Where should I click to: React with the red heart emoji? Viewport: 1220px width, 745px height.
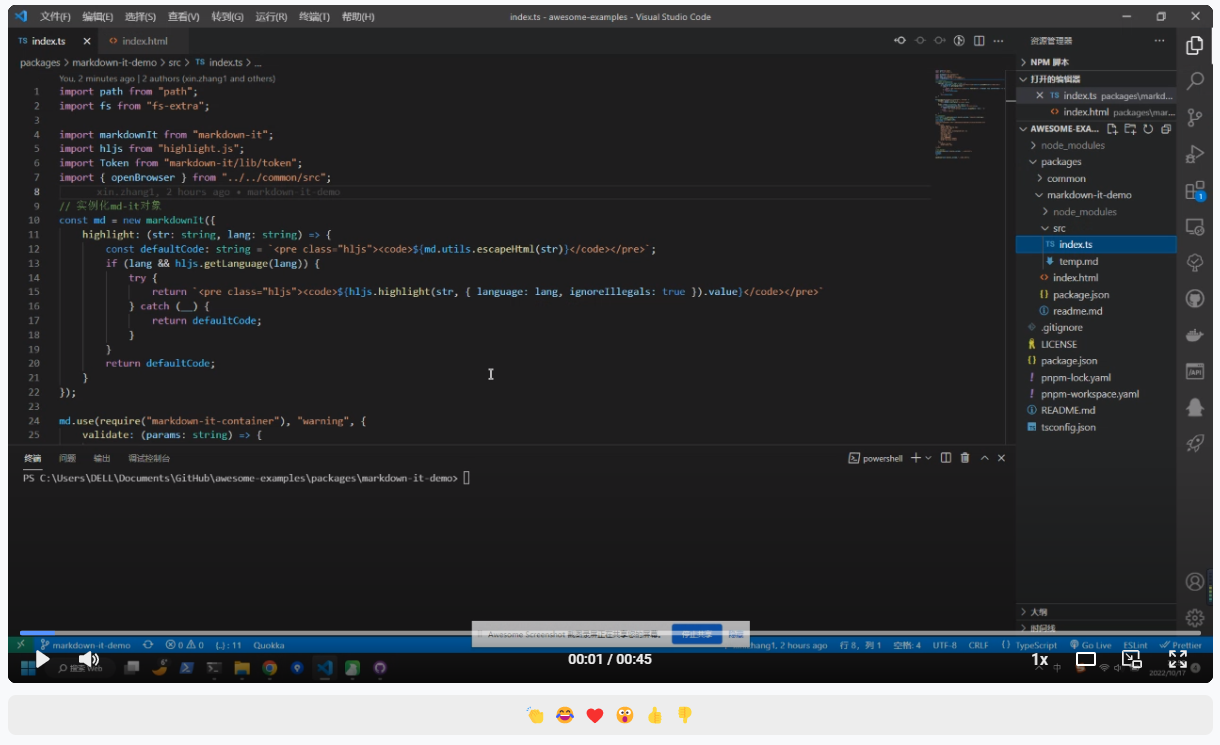(x=595, y=715)
